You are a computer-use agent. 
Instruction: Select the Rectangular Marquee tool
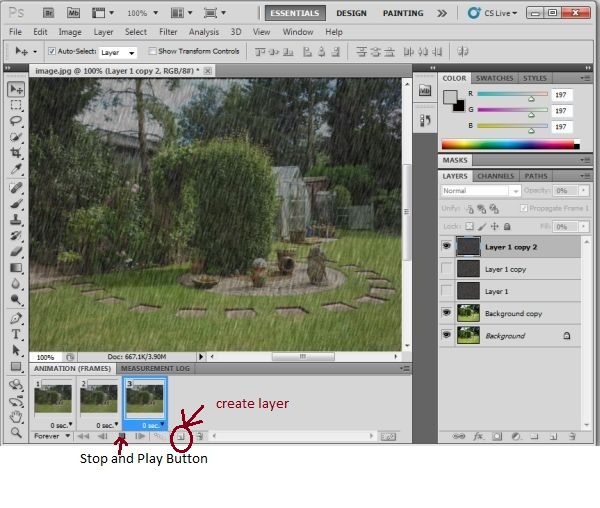[16, 105]
